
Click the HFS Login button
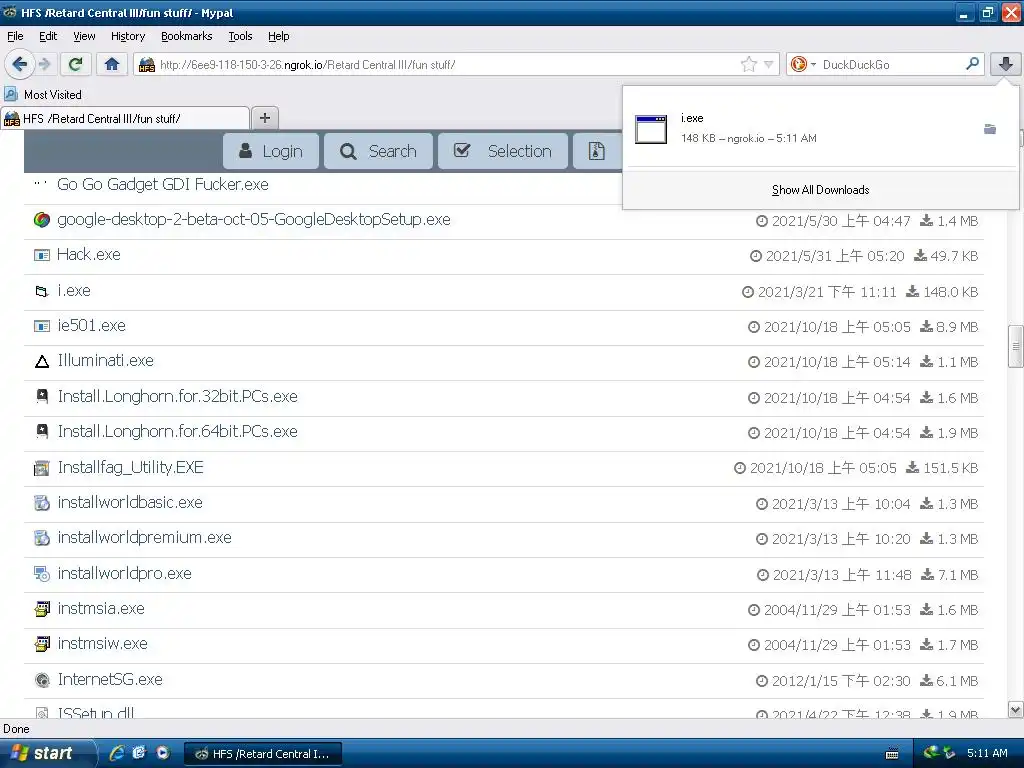pos(271,151)
